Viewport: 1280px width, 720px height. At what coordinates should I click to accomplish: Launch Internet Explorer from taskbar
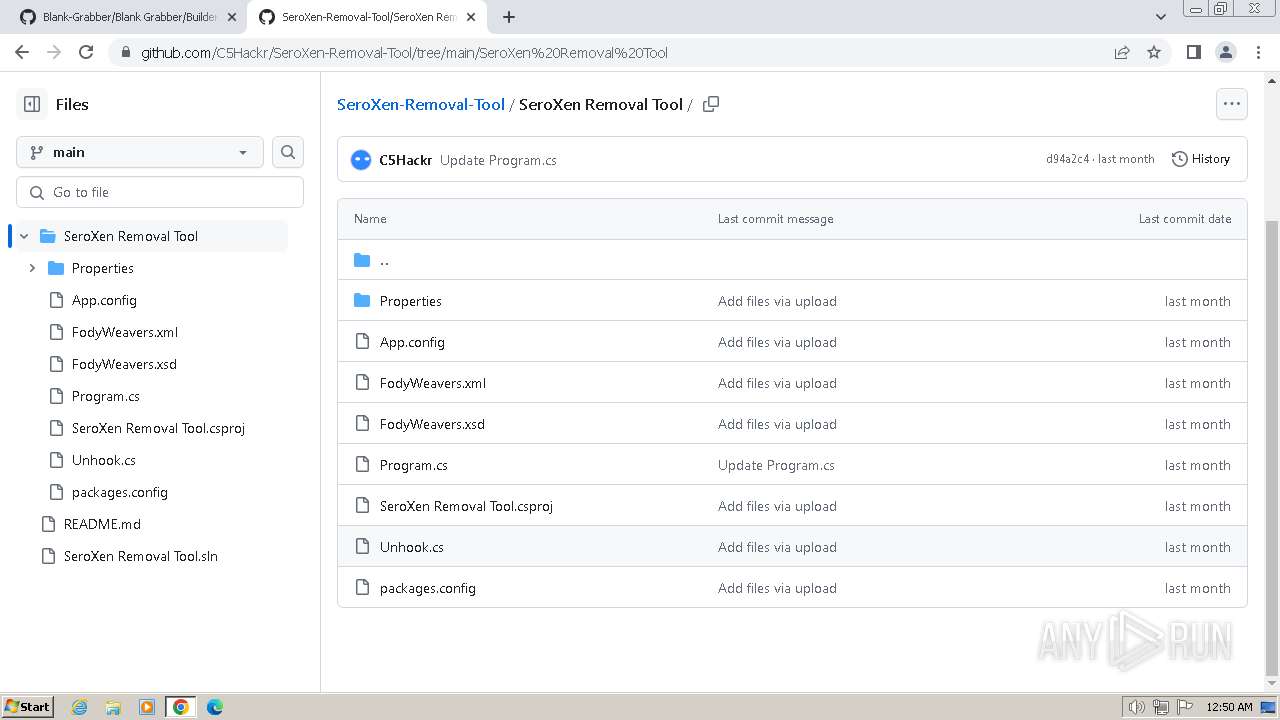tap(79, 707)
